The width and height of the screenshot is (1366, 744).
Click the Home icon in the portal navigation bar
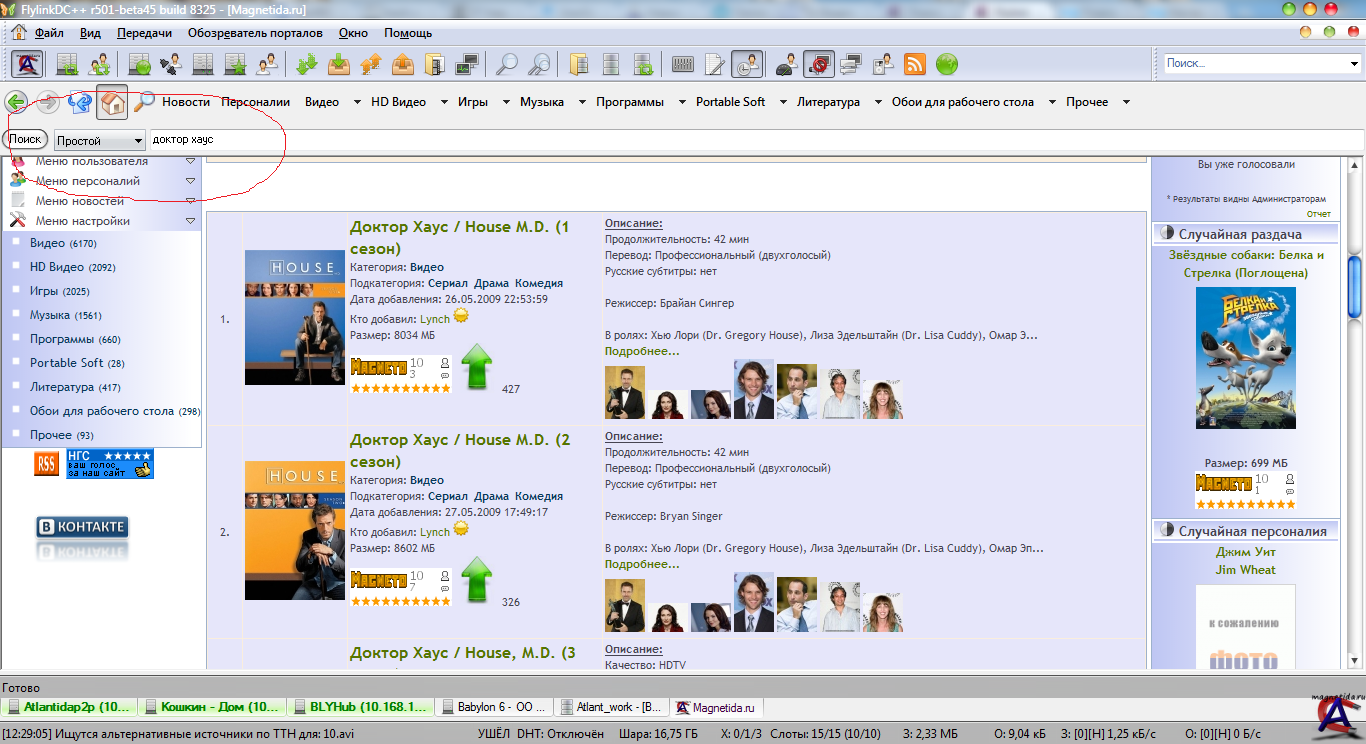pos(112,102)
